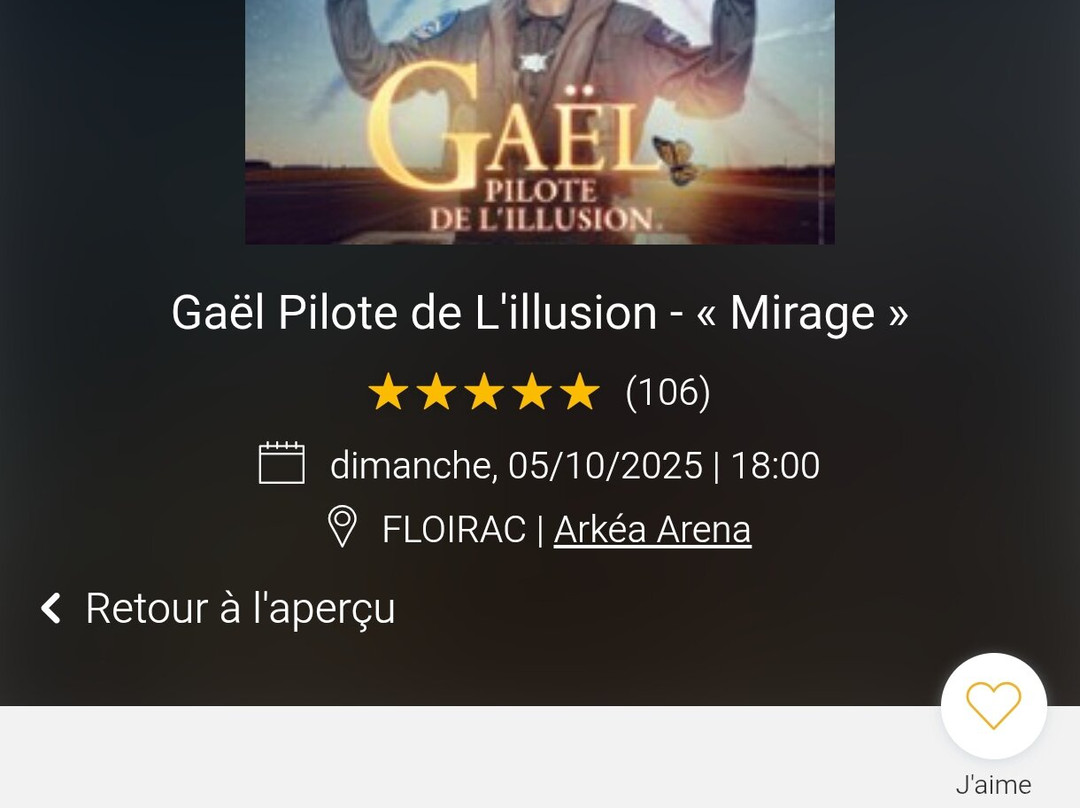Click the 18:00 show time
1080x808 pixels.
pos(775,466)
